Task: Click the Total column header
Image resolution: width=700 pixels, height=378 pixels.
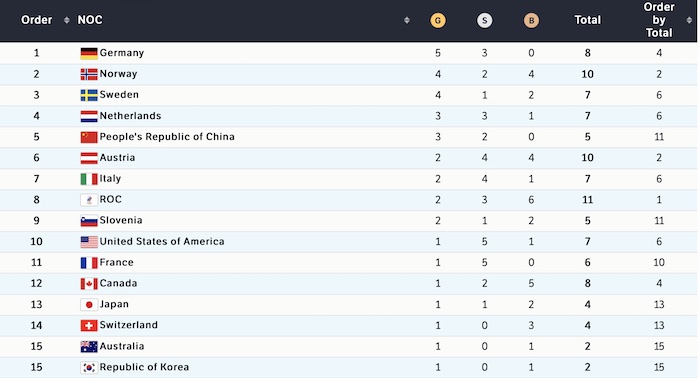Action: click(x=588, y=20)
